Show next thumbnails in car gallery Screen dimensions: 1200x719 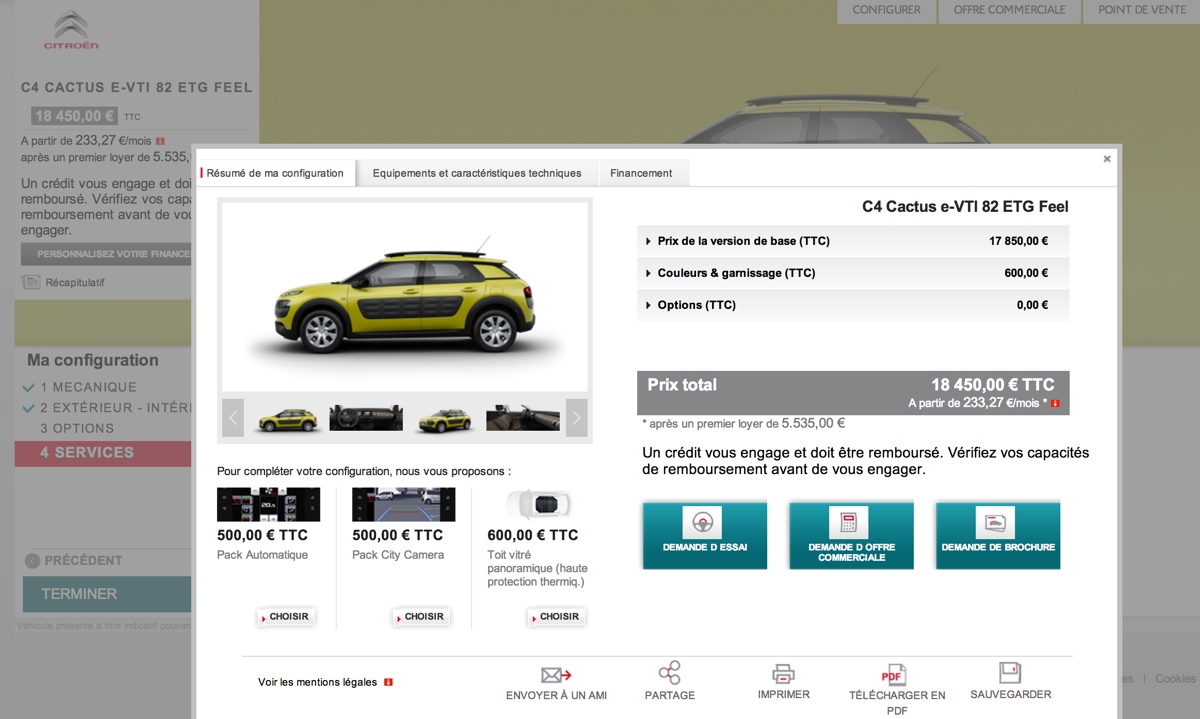click(x=577, y=417)
